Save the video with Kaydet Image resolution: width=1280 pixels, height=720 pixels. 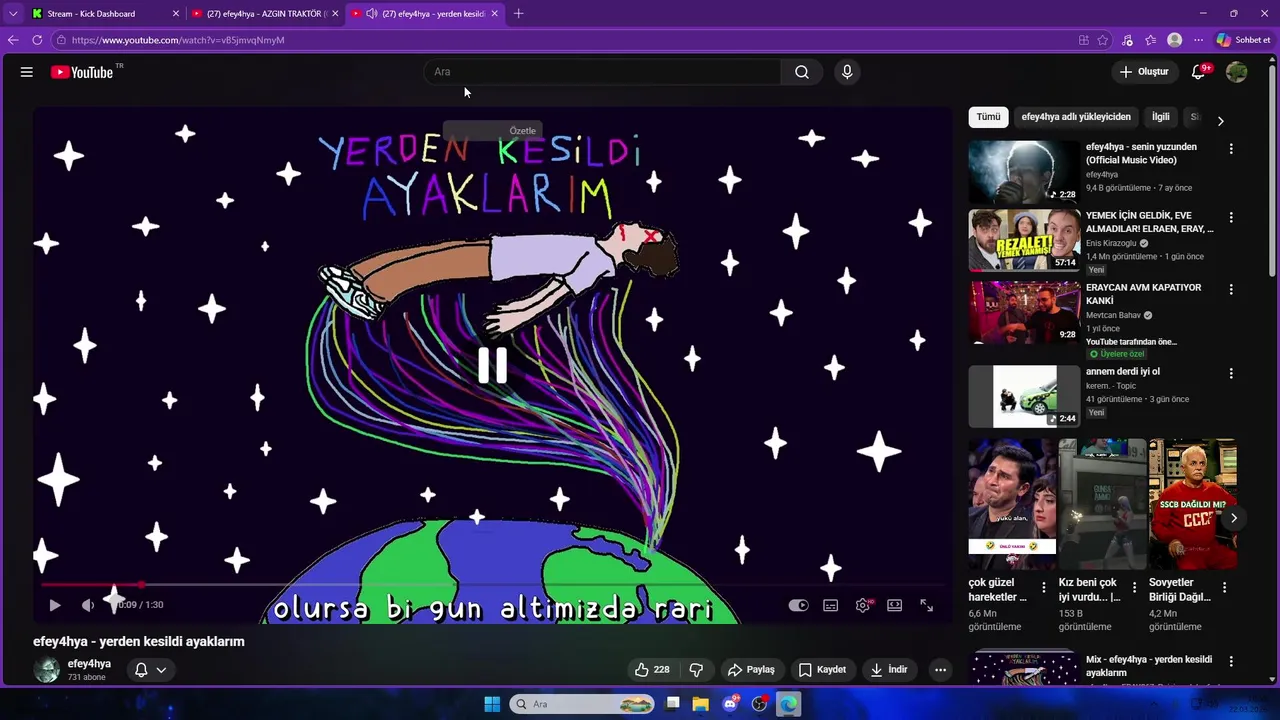coord(822,670)
